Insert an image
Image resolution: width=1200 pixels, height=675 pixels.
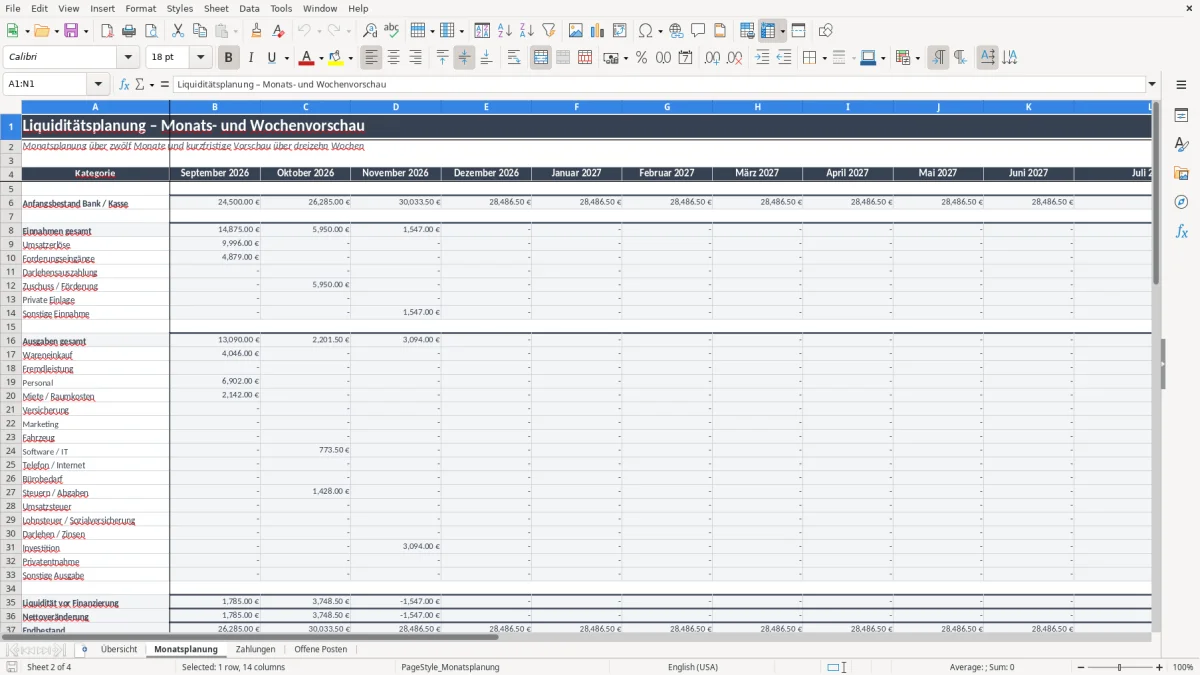pos(576,31)
